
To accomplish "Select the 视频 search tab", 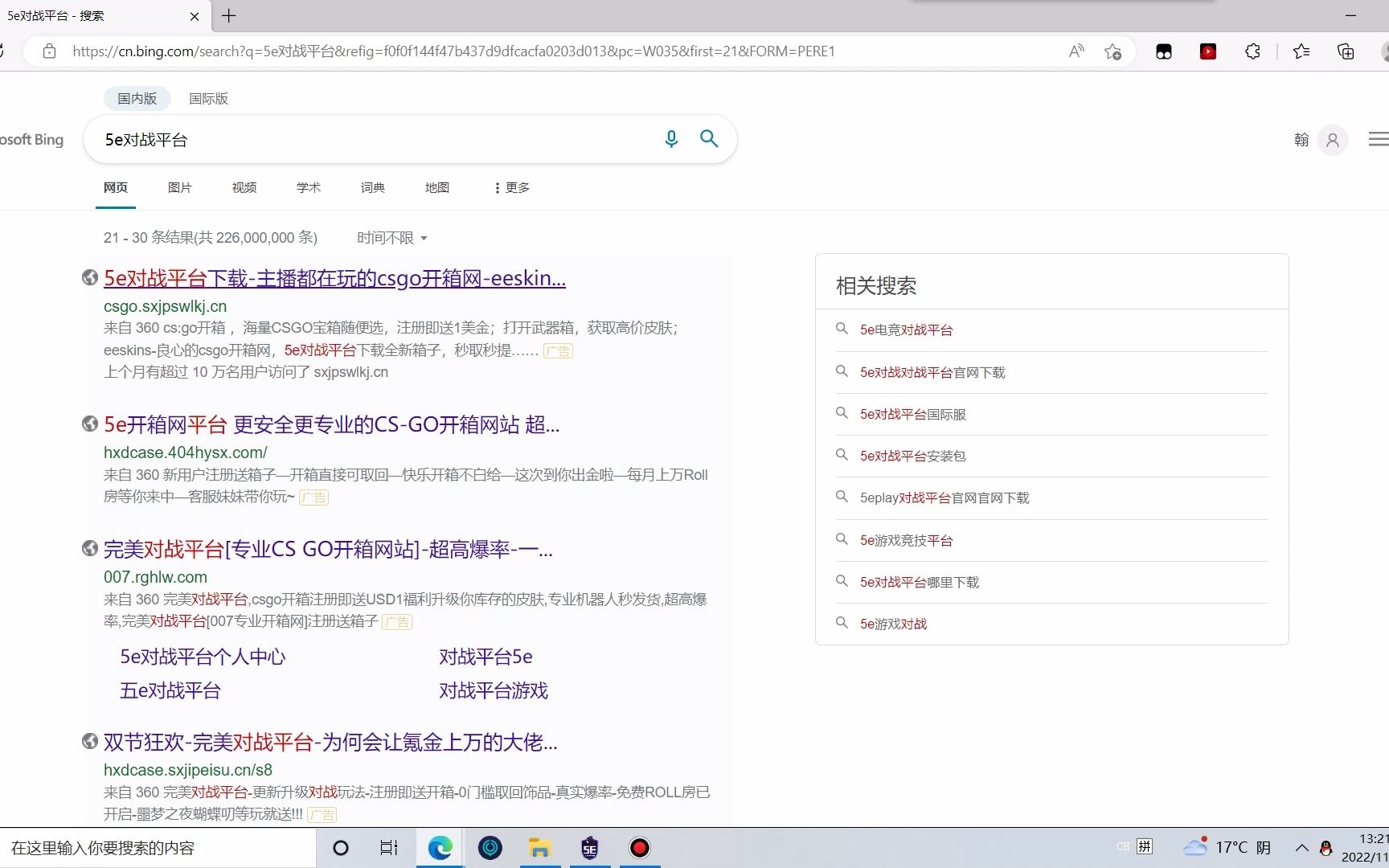I will tap(244, 187).
